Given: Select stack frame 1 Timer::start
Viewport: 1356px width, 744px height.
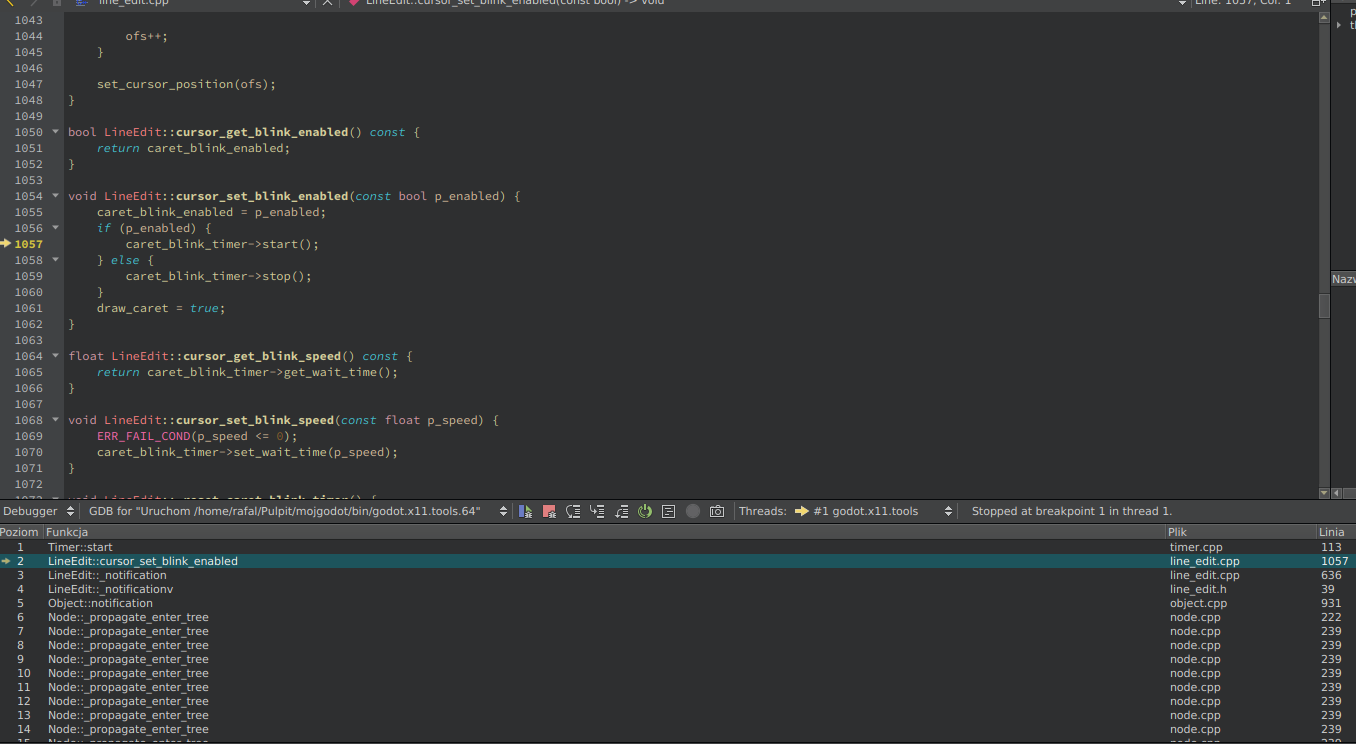Looking at the screenshot, I should (678, 547).
